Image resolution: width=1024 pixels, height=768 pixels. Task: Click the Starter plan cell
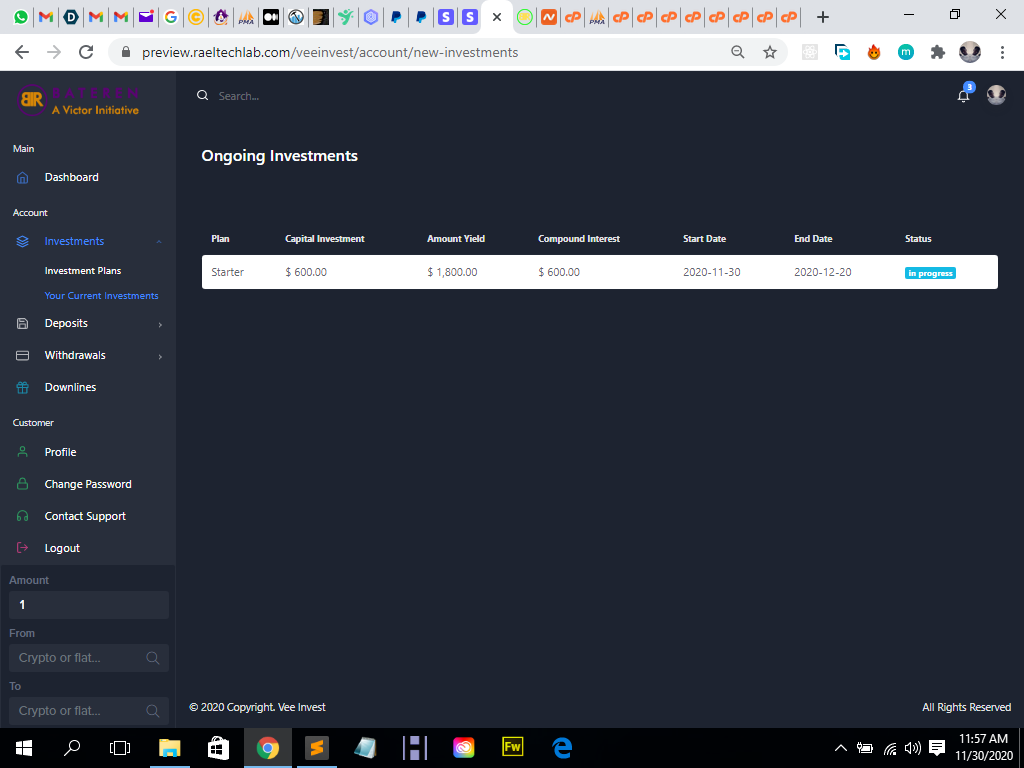click(x=227, y=272)
